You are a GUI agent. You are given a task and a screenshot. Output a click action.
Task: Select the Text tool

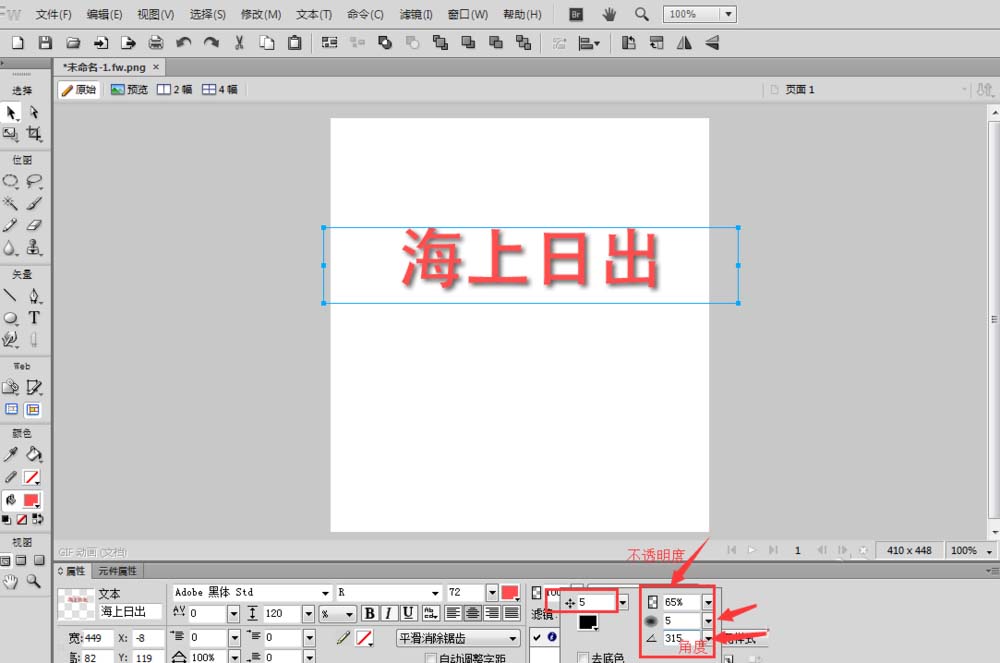coord(34,316)
